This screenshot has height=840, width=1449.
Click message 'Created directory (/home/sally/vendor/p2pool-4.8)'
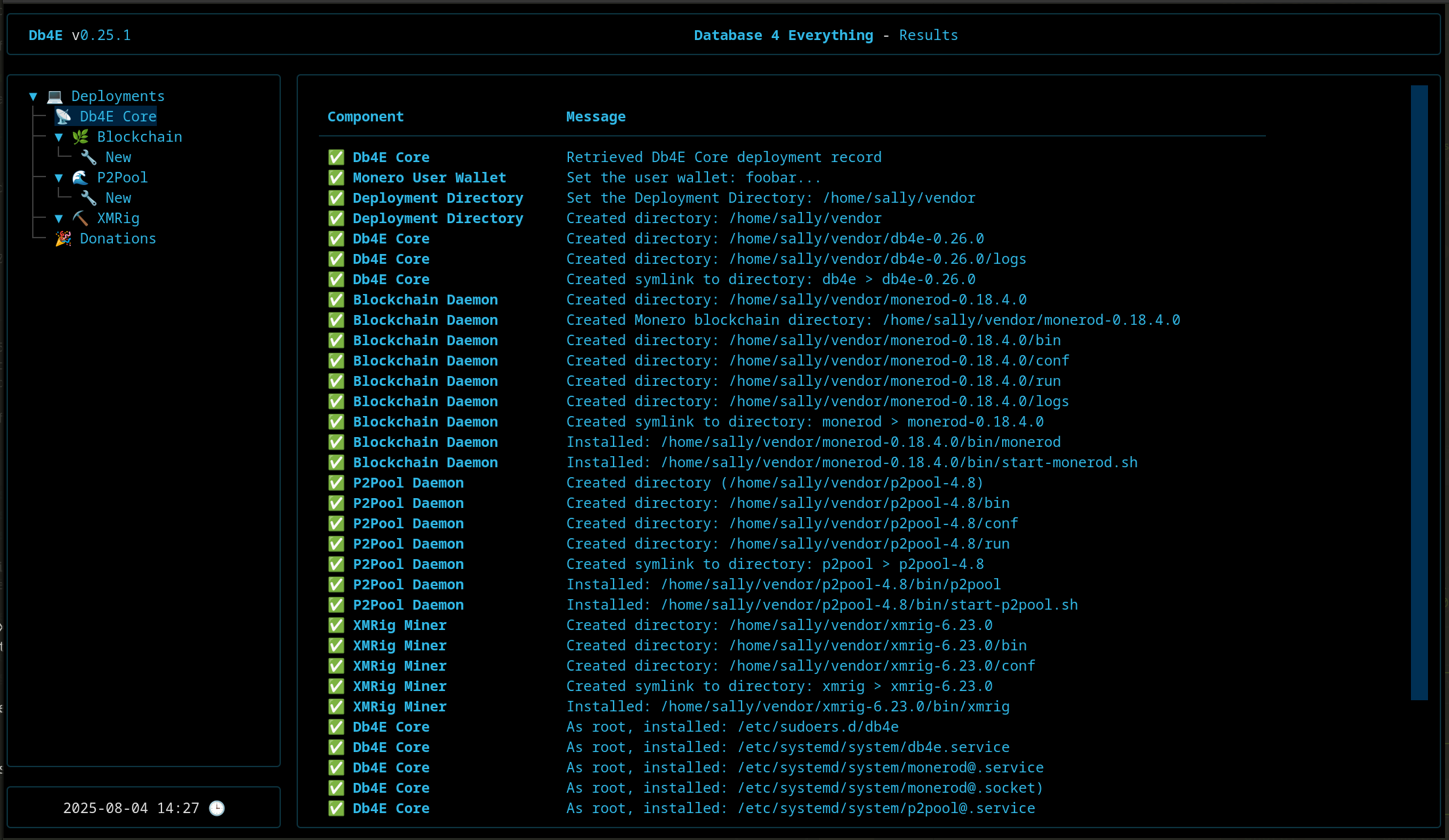tap(775, 483)
